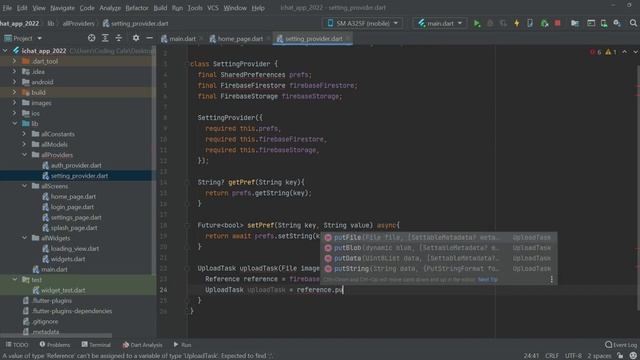Open splash_page.dart in project tree
Image resolution: width=640 pixels, height=360 pixels.
(74, 228)
